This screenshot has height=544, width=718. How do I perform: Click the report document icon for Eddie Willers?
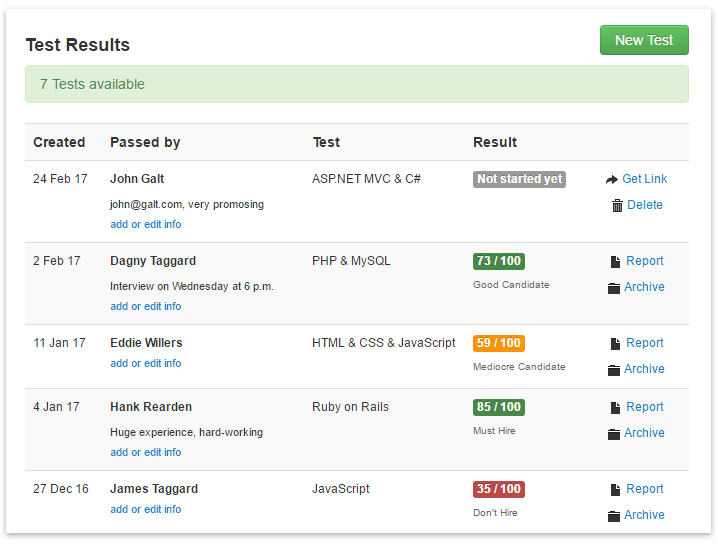tap(615, 344)
